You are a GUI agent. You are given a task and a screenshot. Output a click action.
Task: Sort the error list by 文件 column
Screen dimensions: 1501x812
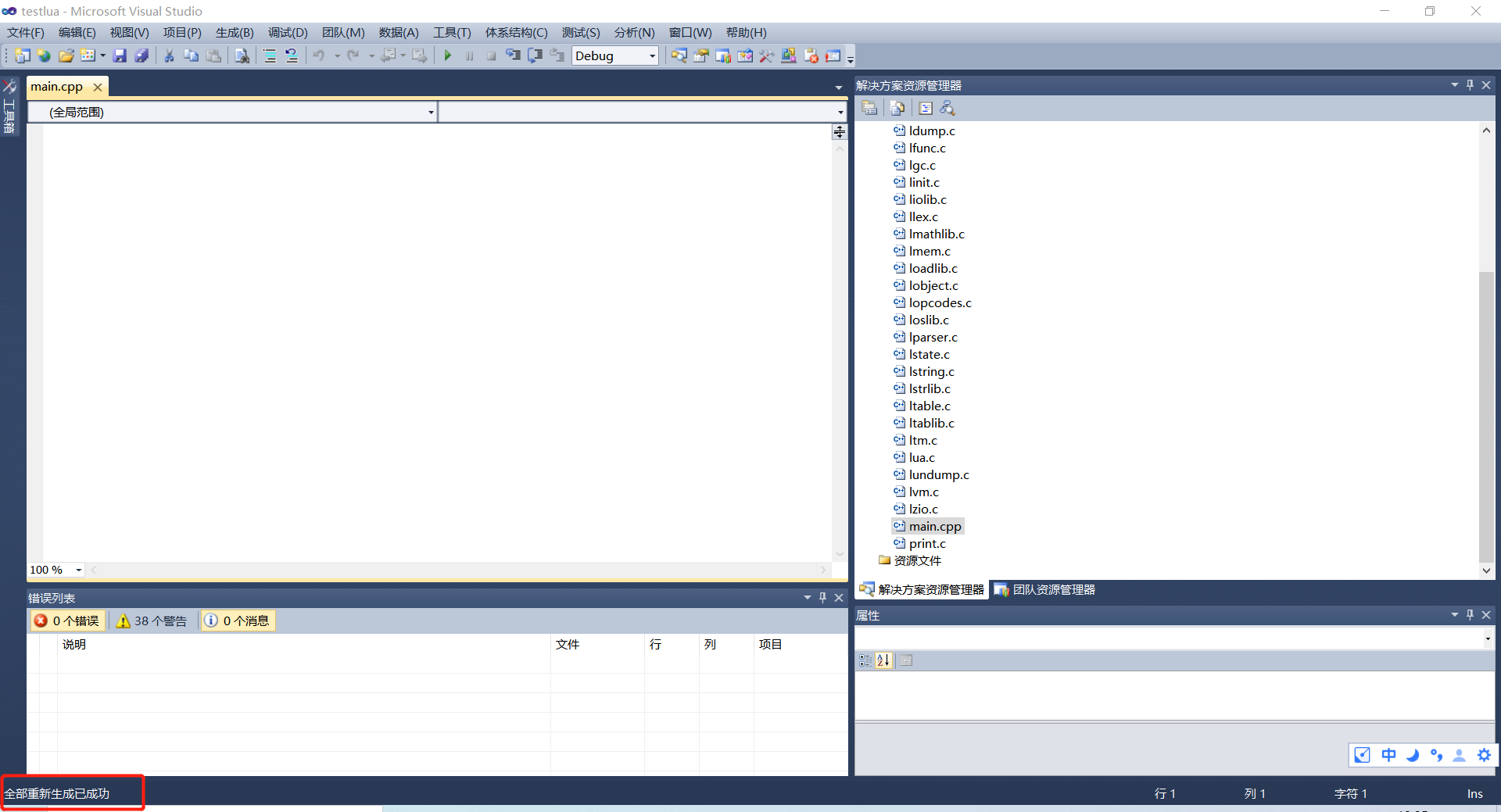tap(597, 645)
